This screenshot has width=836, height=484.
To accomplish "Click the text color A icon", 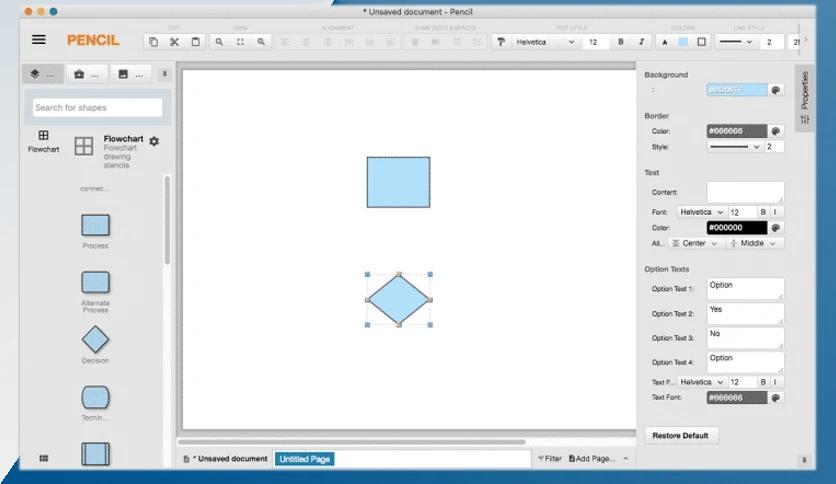I will pos(664,42).
